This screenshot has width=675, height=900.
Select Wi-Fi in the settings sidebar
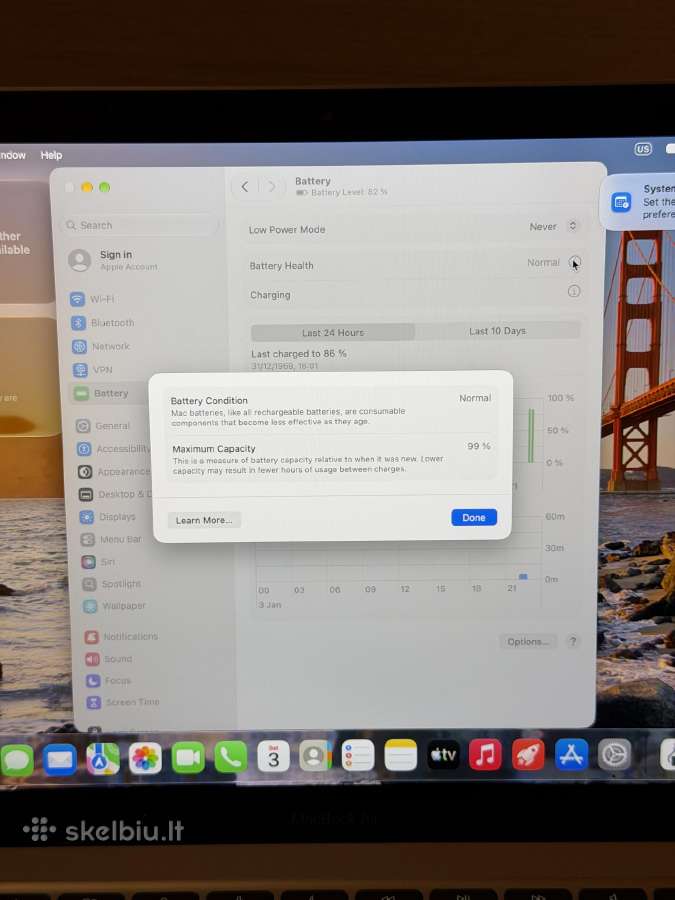click(92, 299)
